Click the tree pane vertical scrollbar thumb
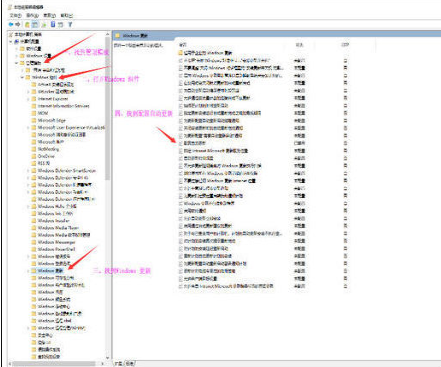The height and width of the screenshot is (367, 441). click(108, 108)
